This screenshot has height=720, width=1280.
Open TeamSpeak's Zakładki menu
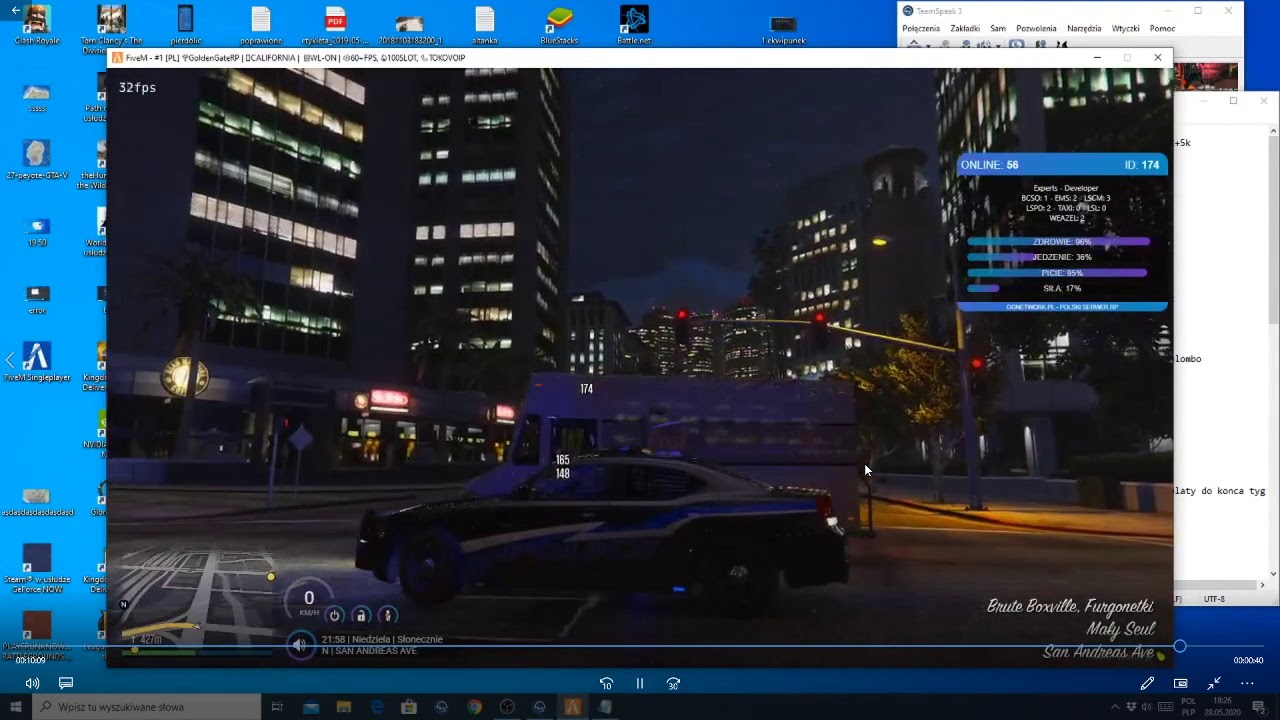965,28
